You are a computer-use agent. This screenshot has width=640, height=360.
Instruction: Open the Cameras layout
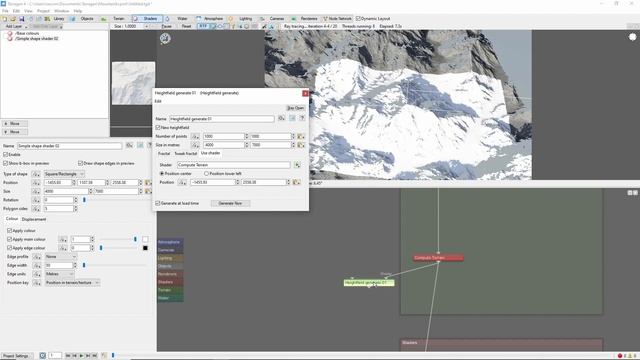pyautogui.click(x=273, y=19)
